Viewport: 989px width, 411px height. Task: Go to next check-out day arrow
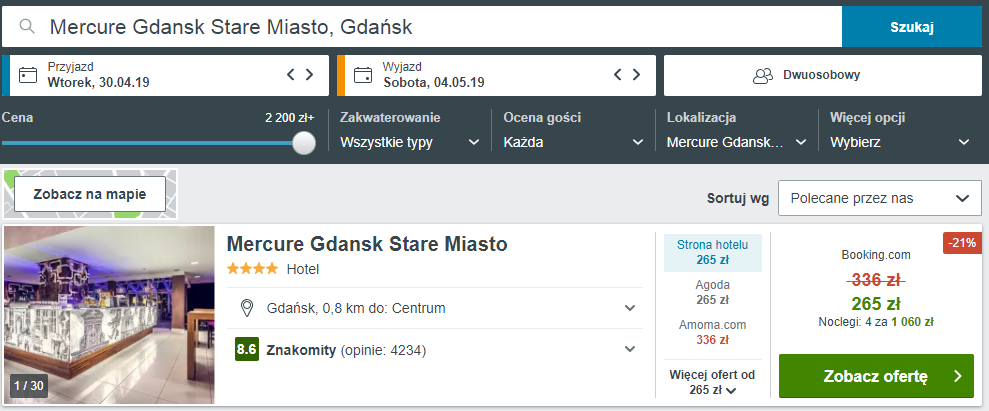click(637, 75)
